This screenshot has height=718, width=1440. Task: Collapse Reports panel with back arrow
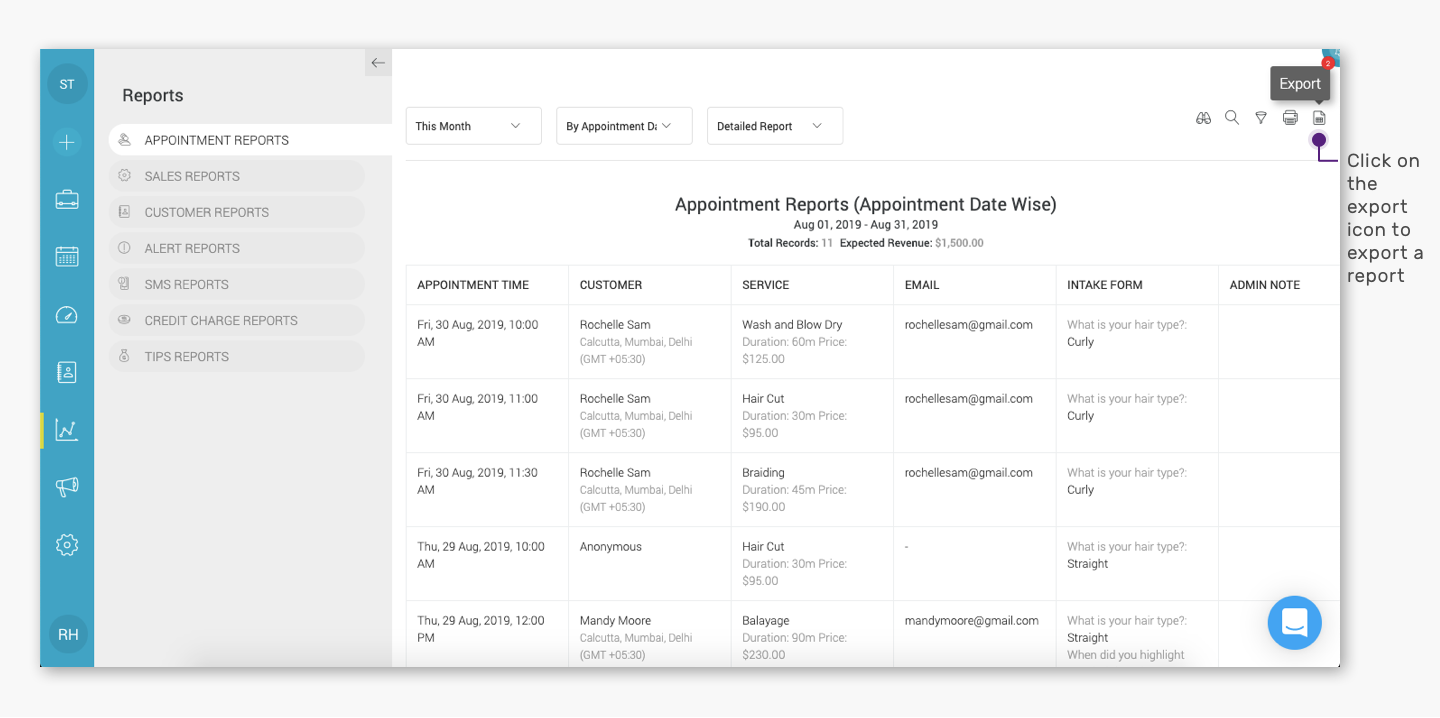[378, 63]
